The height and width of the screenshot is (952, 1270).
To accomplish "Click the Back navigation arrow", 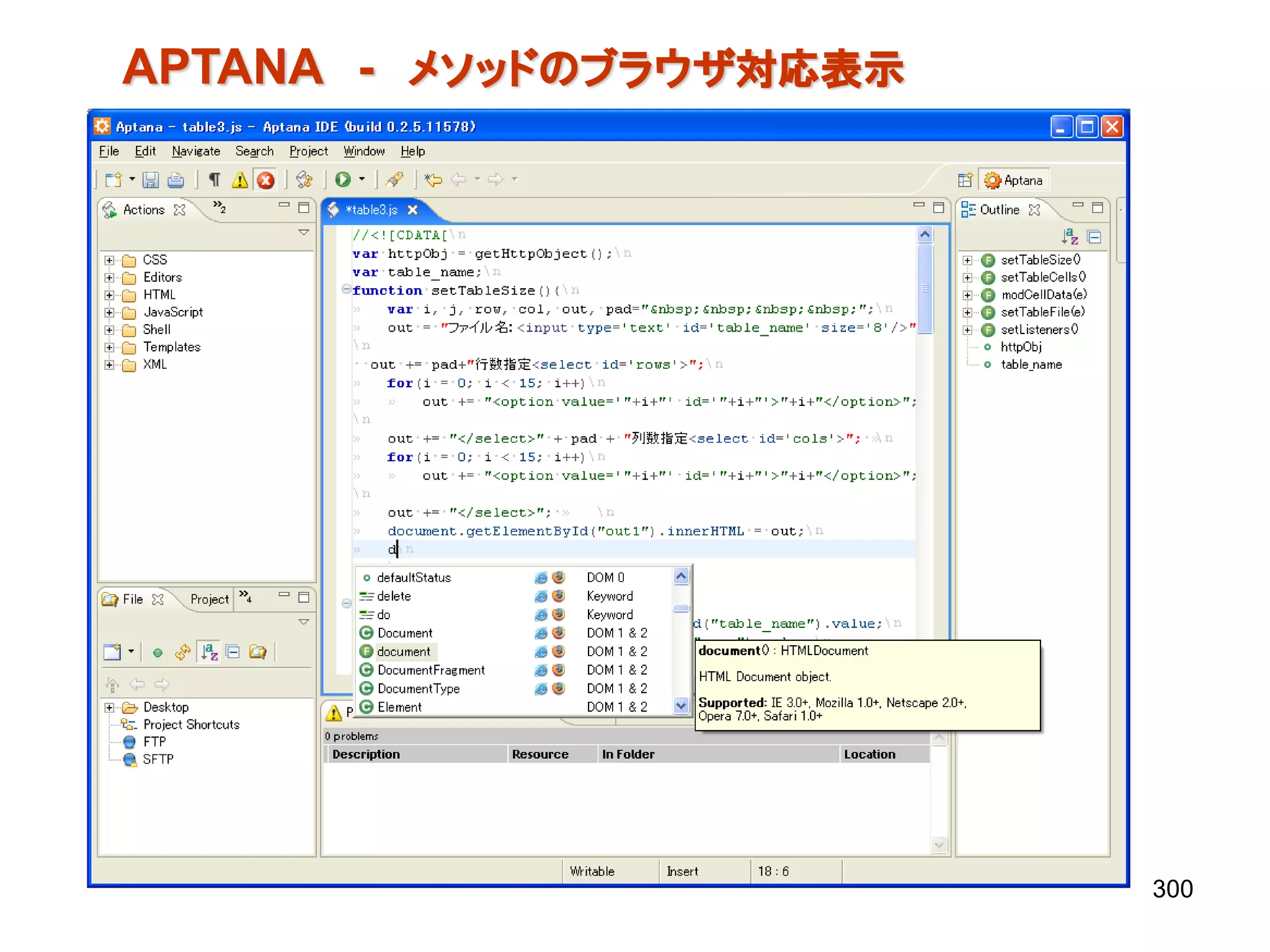I will [x=459, y=180].
